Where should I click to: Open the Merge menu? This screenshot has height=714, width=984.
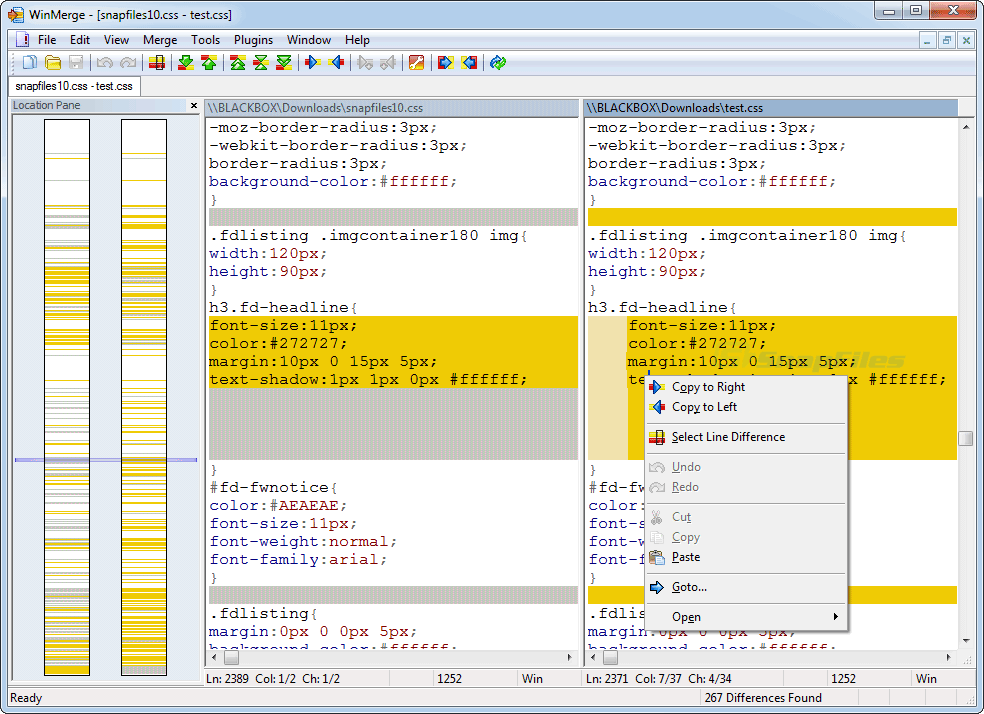160,40
